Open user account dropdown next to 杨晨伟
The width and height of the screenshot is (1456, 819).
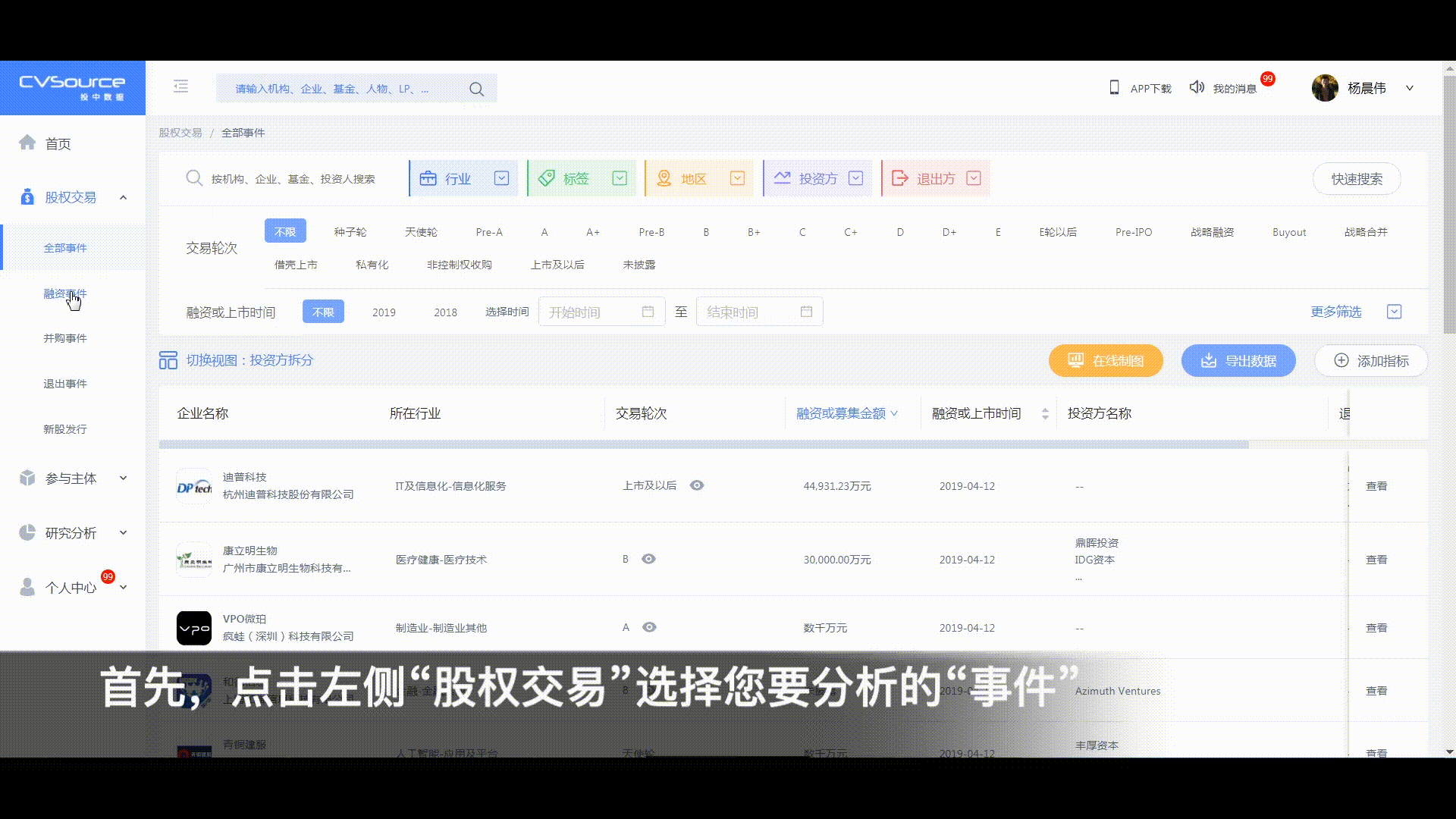coord(1410,88)
